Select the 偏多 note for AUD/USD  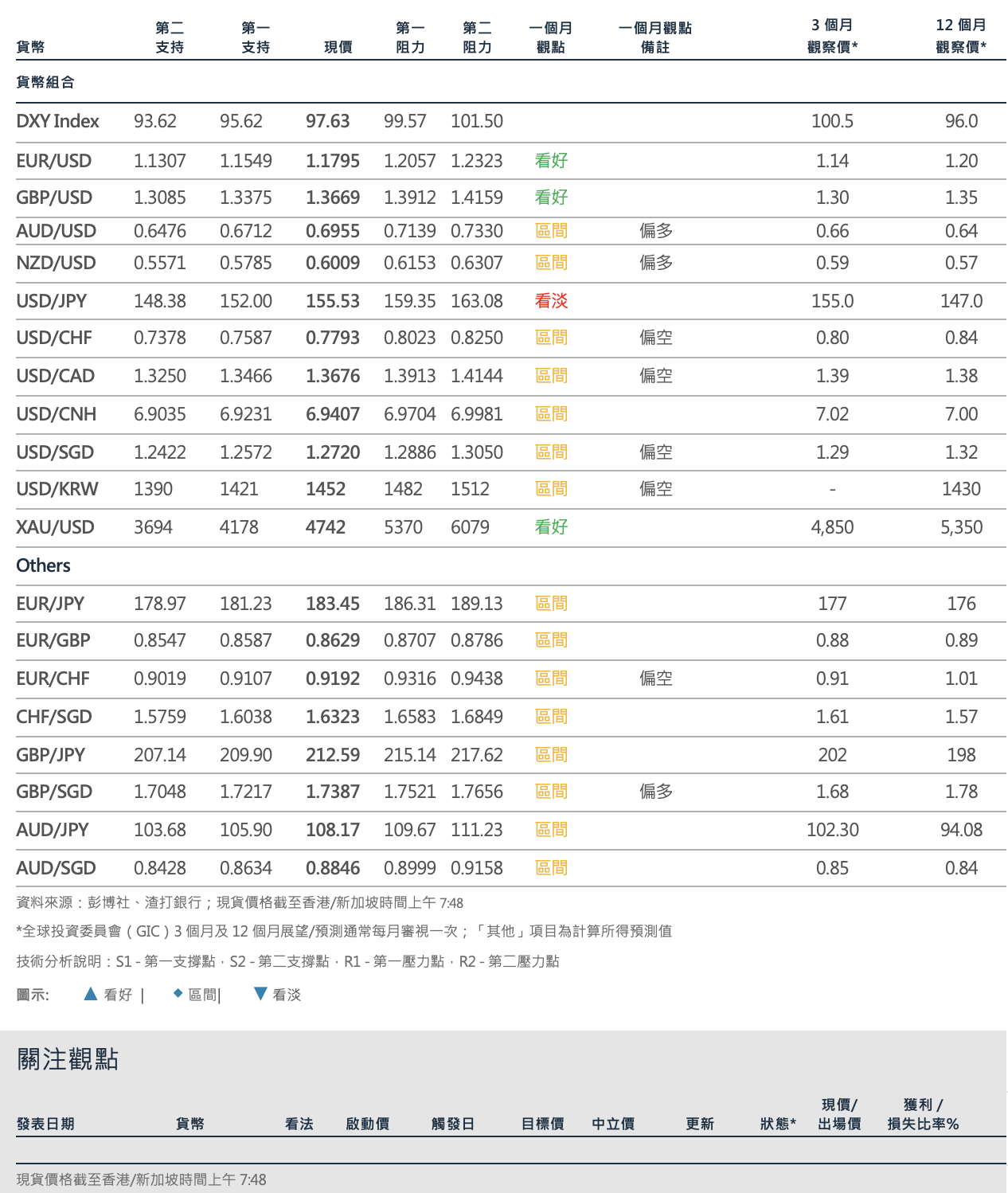656,231
